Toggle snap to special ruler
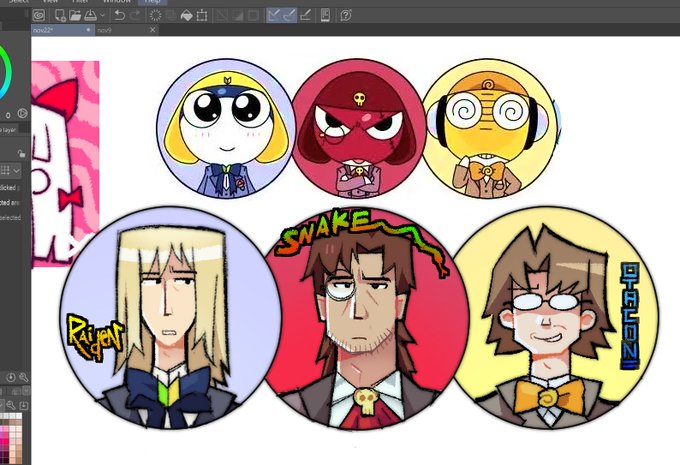The height and width of the screenshot is (465, 680). (x=289, y=16)
